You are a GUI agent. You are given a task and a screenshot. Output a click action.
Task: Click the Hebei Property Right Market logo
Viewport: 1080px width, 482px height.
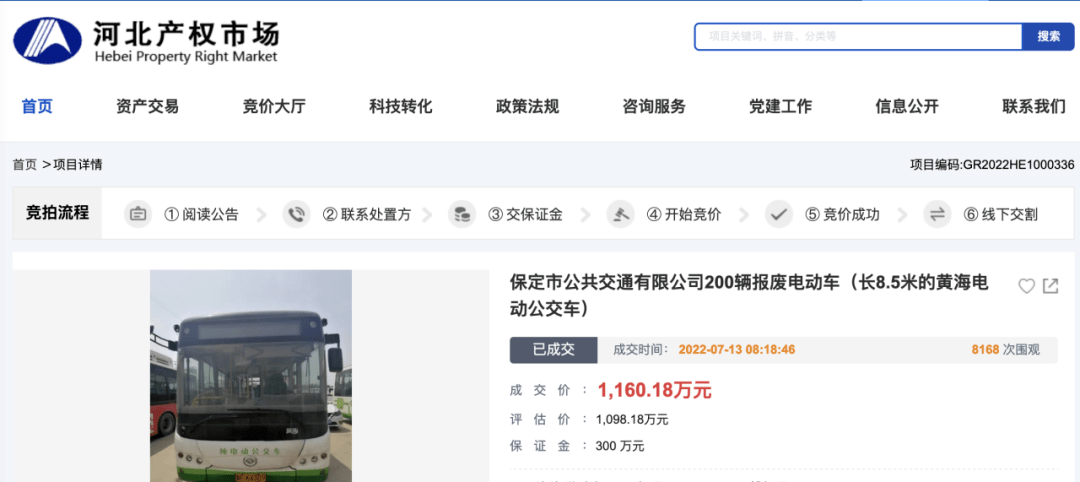click(144, 42)
